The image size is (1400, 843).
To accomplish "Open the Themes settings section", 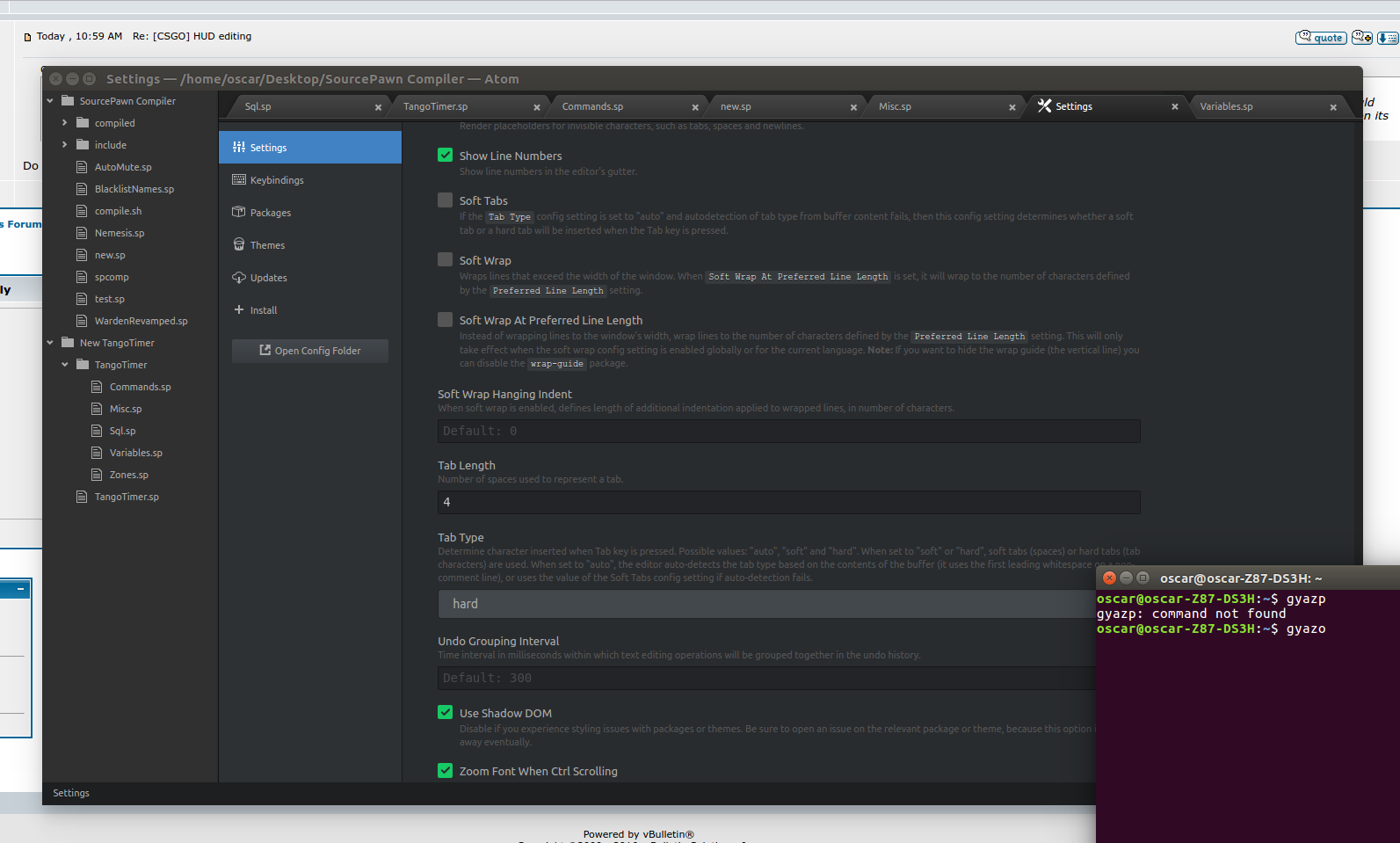I will (x=310, y=245).
